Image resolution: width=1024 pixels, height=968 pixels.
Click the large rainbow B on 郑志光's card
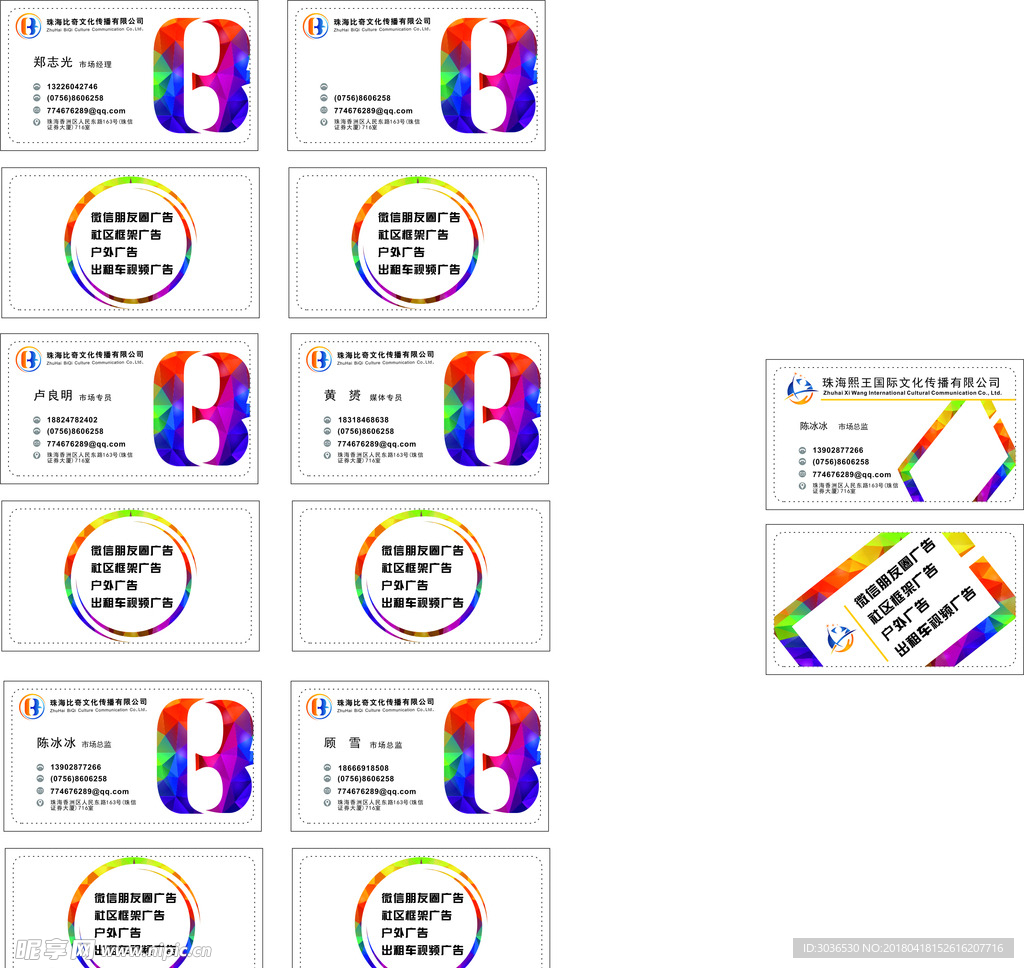(202, 76)
